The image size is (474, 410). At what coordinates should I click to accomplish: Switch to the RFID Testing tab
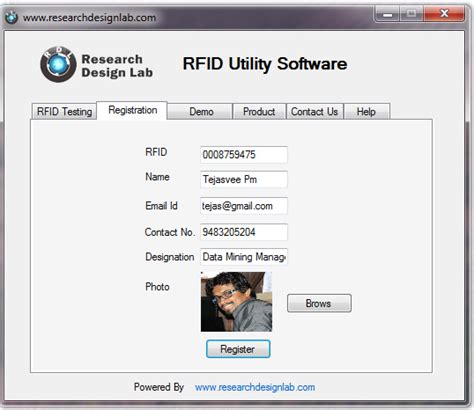(64, 112)
